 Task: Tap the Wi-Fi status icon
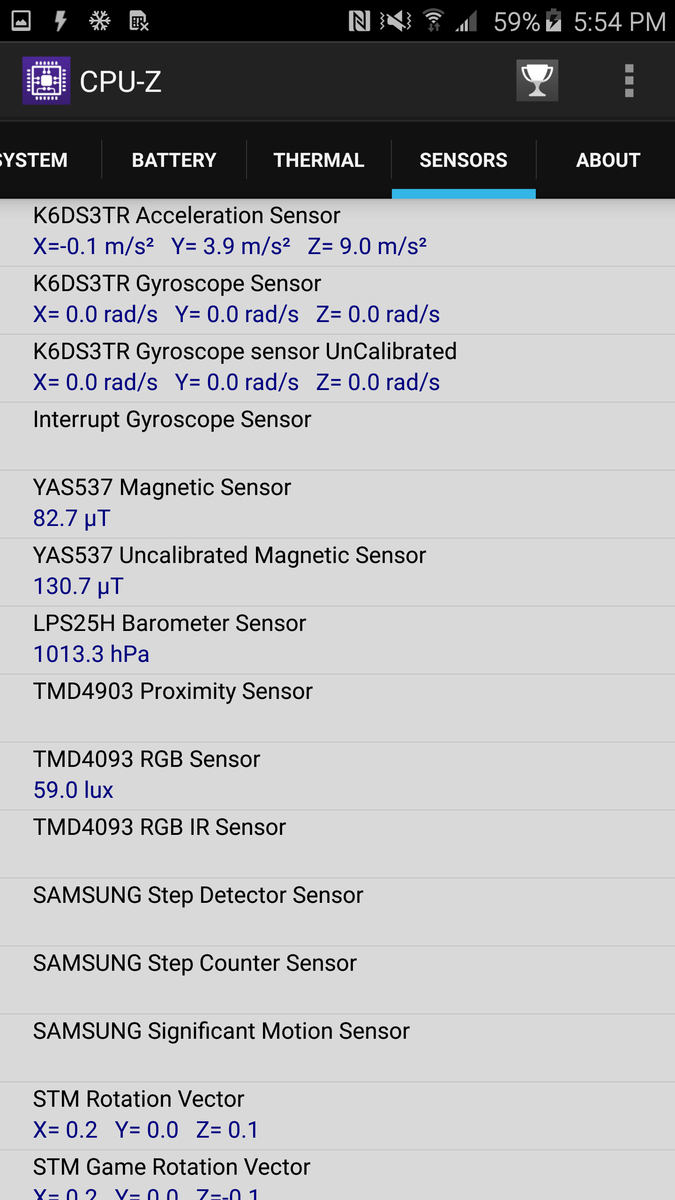pos(433,21)
